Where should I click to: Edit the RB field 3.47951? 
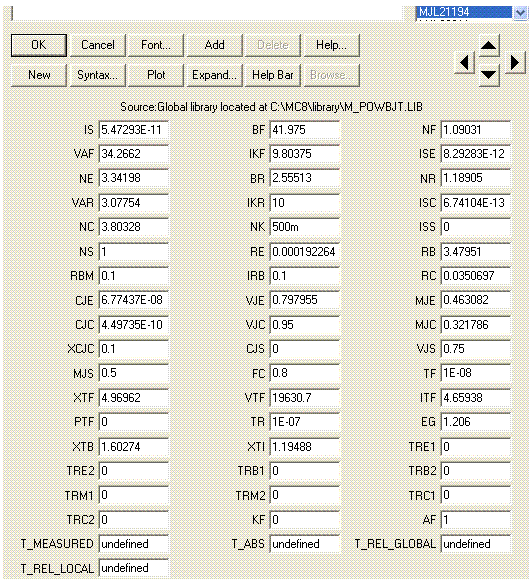[x=476, y=252]
